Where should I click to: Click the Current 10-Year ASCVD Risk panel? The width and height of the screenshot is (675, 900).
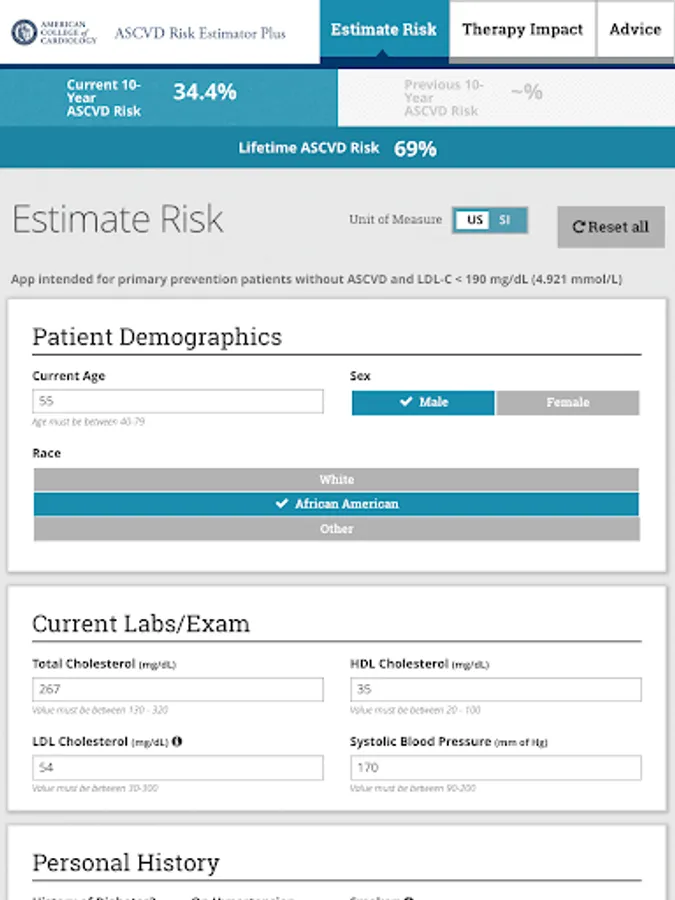(168, 97)
